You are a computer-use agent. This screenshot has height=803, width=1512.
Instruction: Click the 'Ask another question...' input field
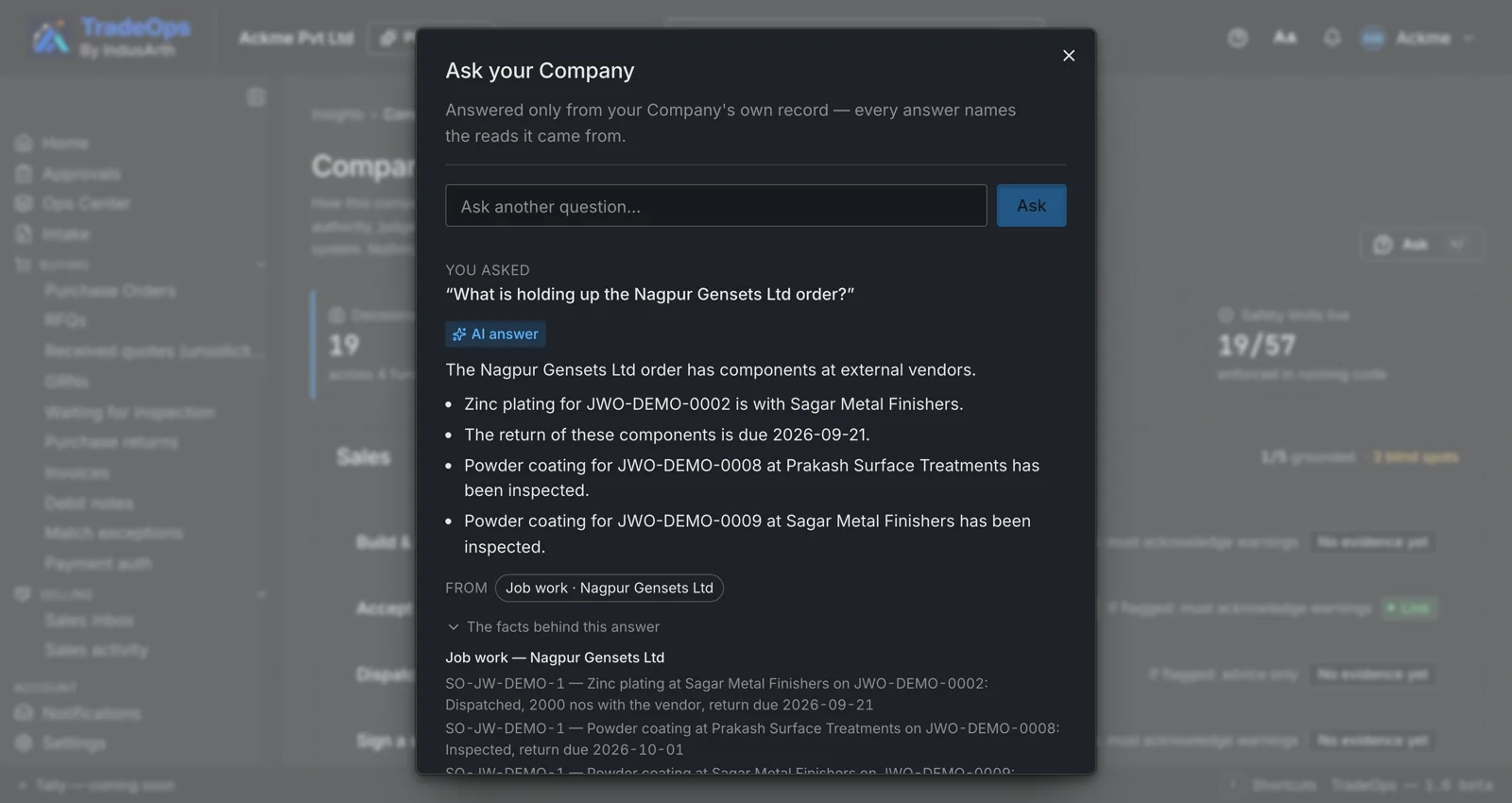pos(716,206)
